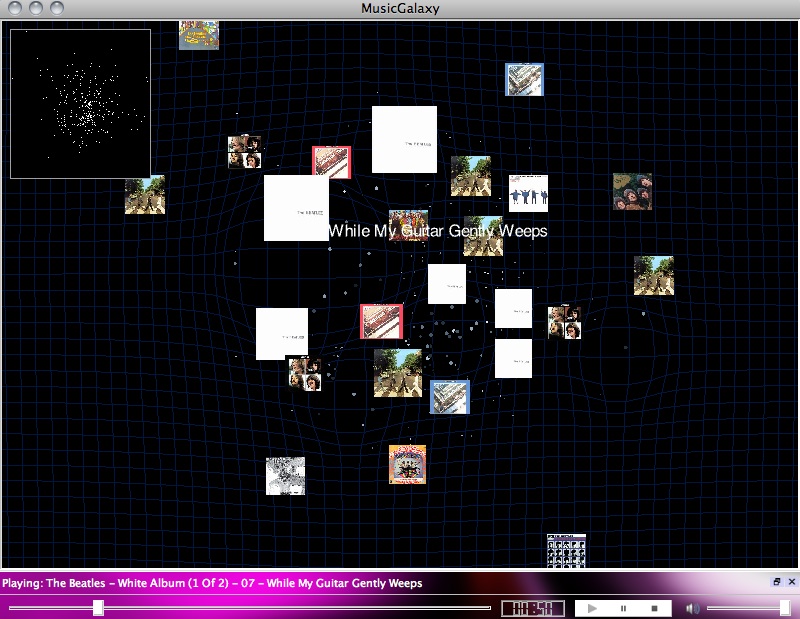This screenshot has width=800, height=619.
Task: Select the red album cover overlapping White Album
Action: [332, 162]
